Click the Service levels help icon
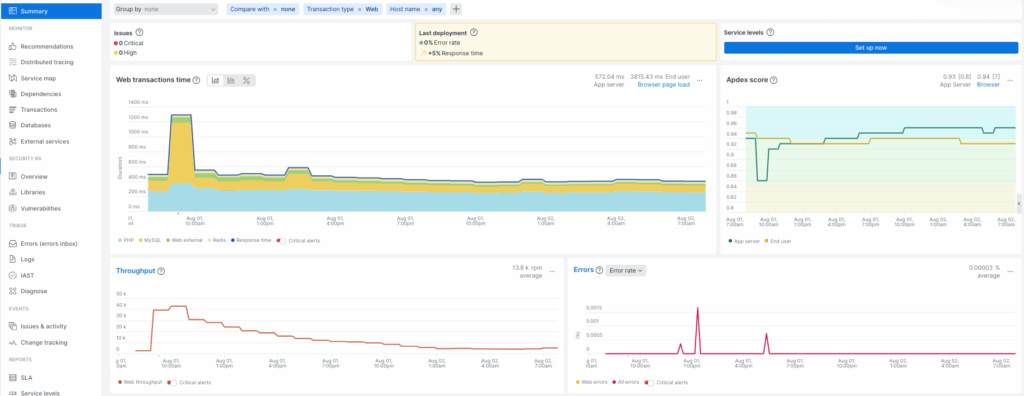Image resolution: width=1024 pixels, height=396 pixels. (x=770, y=32)
